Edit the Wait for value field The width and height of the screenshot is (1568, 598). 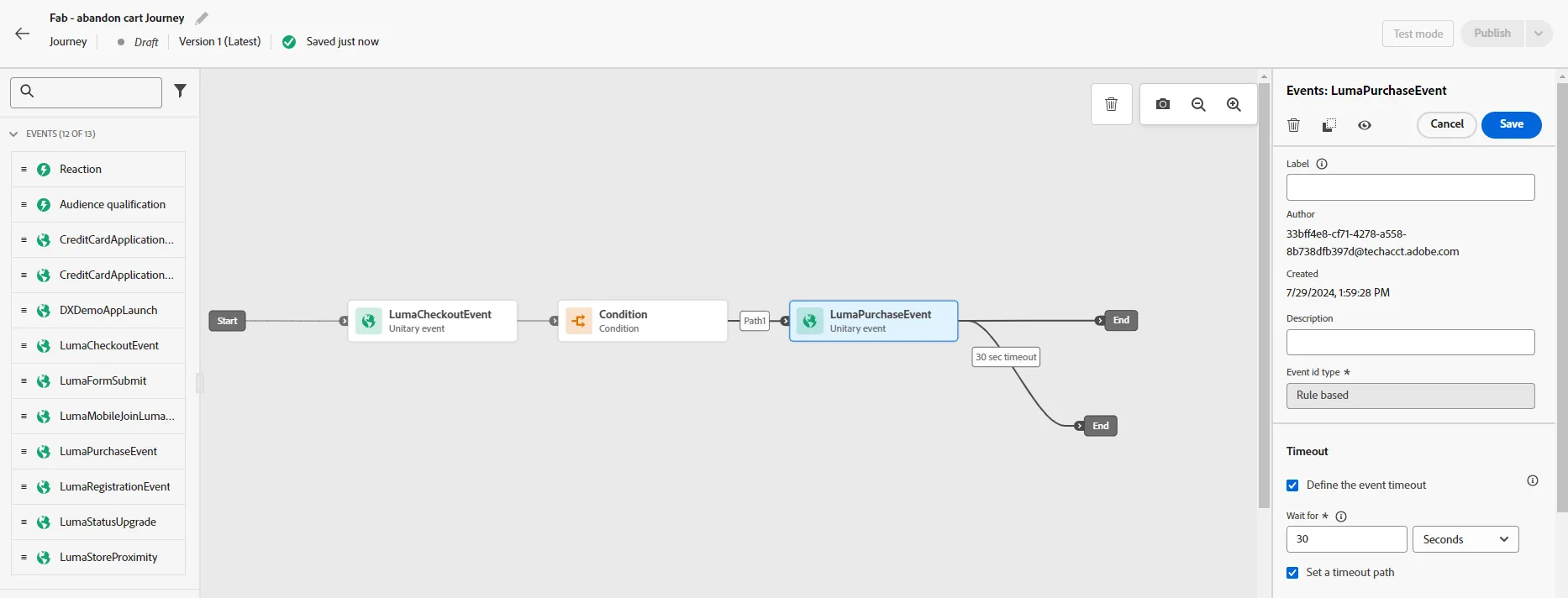(1346, 539)
